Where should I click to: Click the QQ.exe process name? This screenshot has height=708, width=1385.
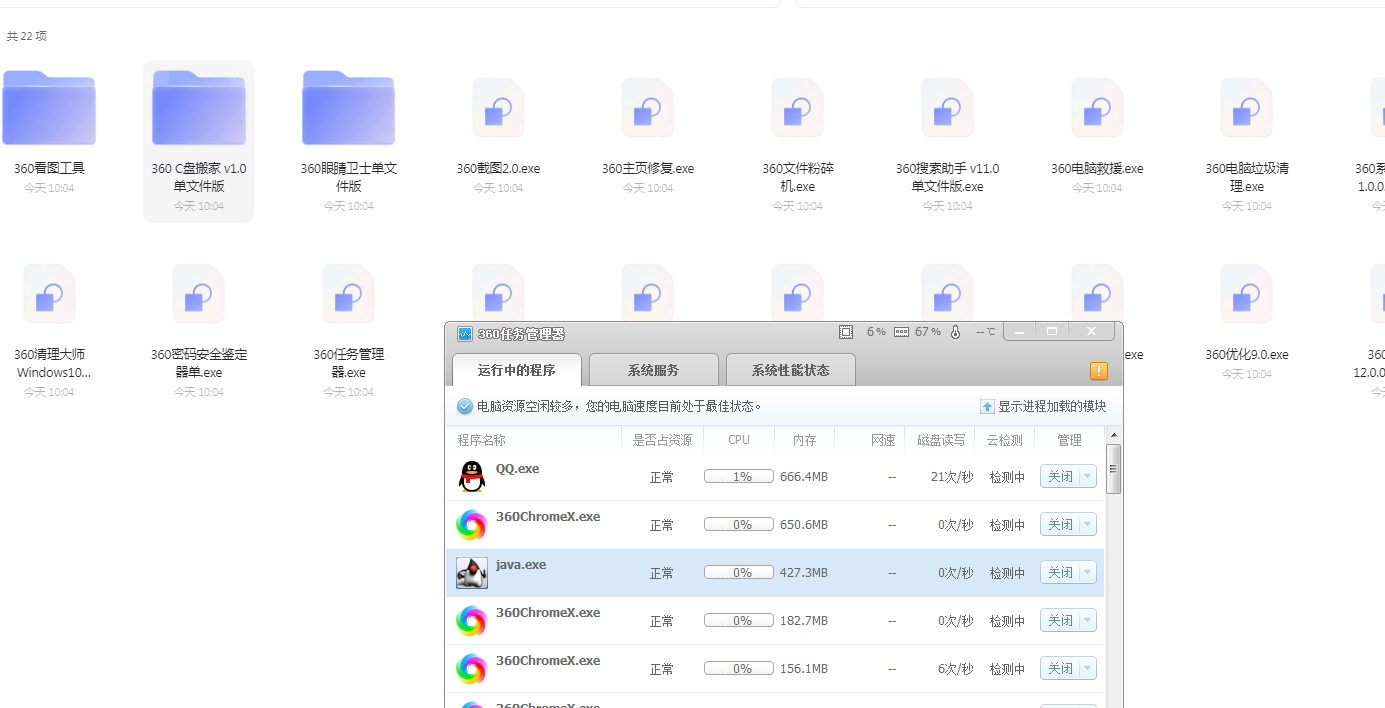(x=517, y=469)
